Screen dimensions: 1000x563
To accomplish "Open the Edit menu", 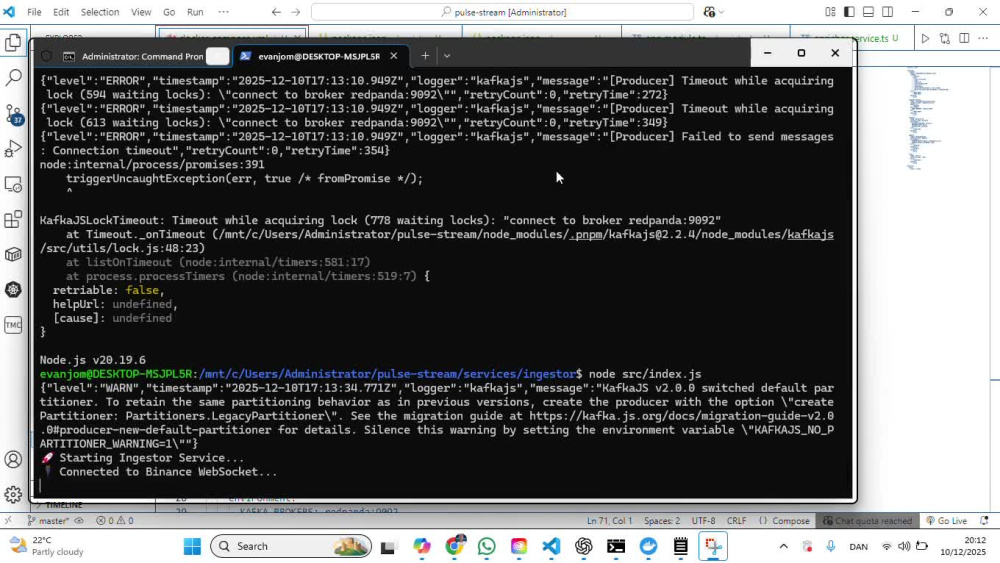I will (61, 12).
